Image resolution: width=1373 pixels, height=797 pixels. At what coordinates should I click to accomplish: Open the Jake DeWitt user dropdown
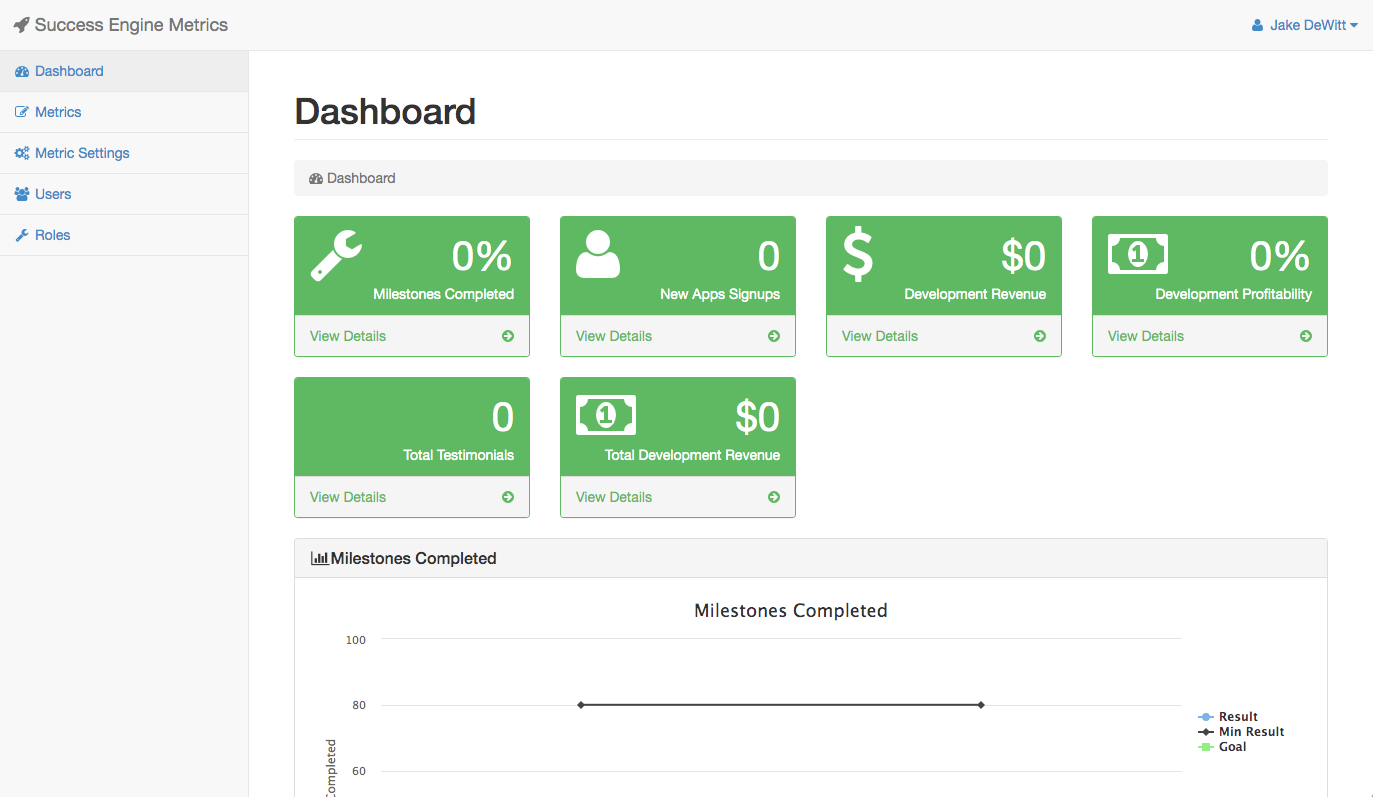1304,25
